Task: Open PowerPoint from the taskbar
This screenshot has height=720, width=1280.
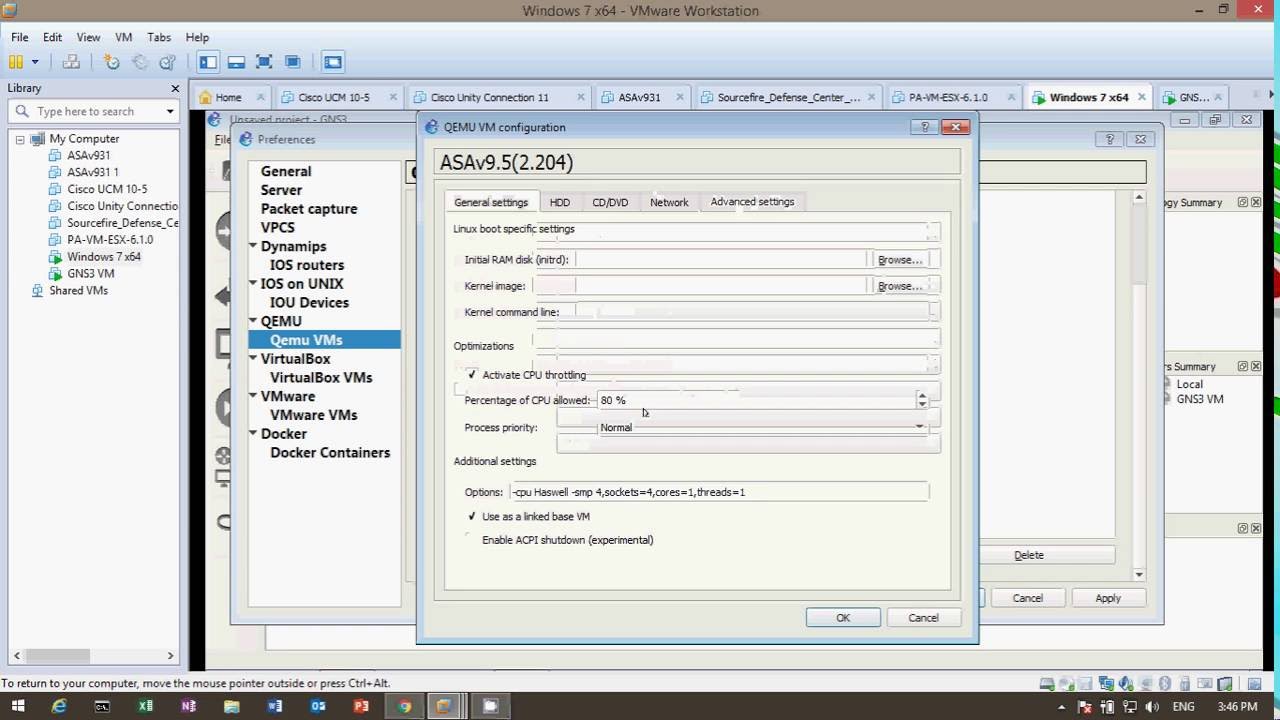Action: [x=361, y=706]
